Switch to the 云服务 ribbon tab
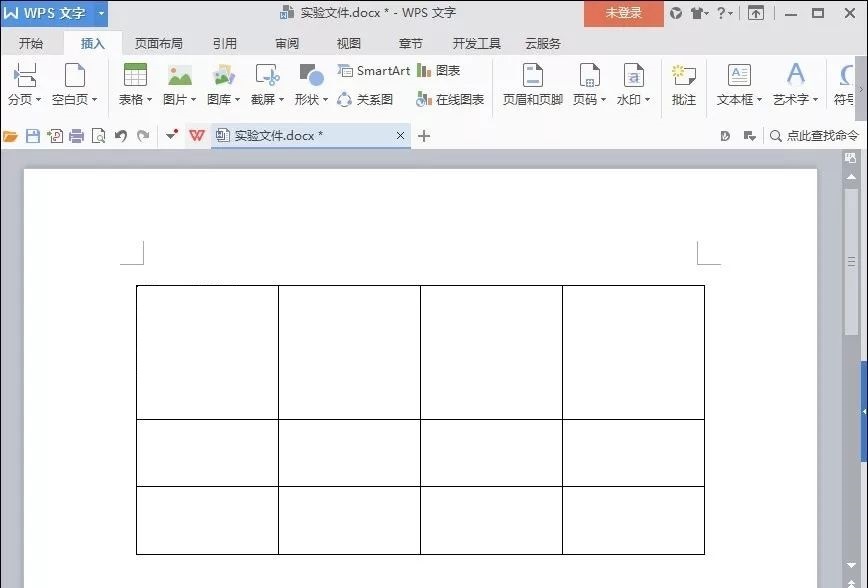This screenshot has width=868, height=588. coord(543,43)
